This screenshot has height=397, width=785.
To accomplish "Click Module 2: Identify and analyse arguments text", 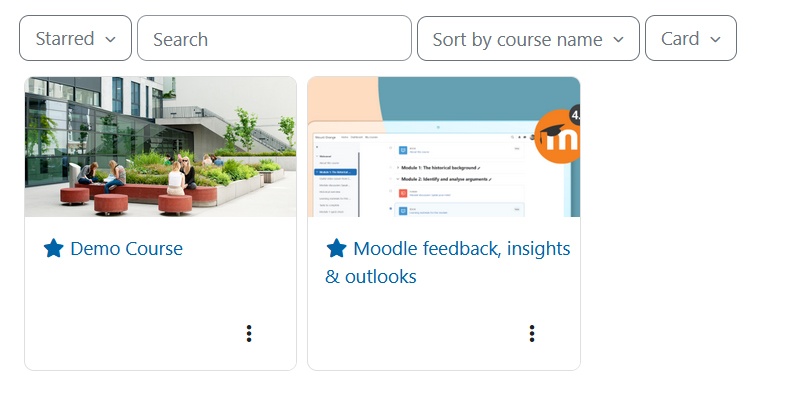I will coord(446,179).
